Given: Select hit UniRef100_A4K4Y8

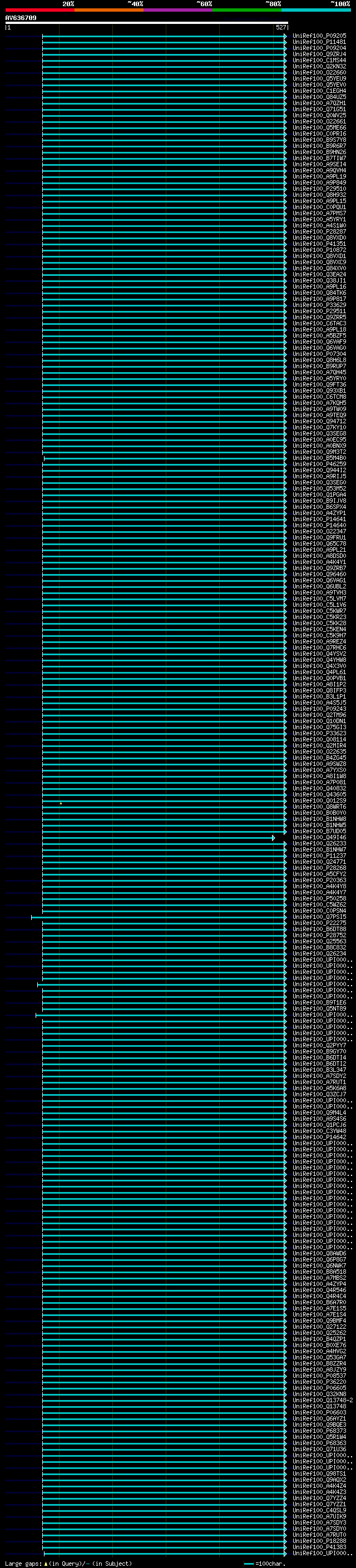Looking at the screenshot, I should tap(319, 886).
